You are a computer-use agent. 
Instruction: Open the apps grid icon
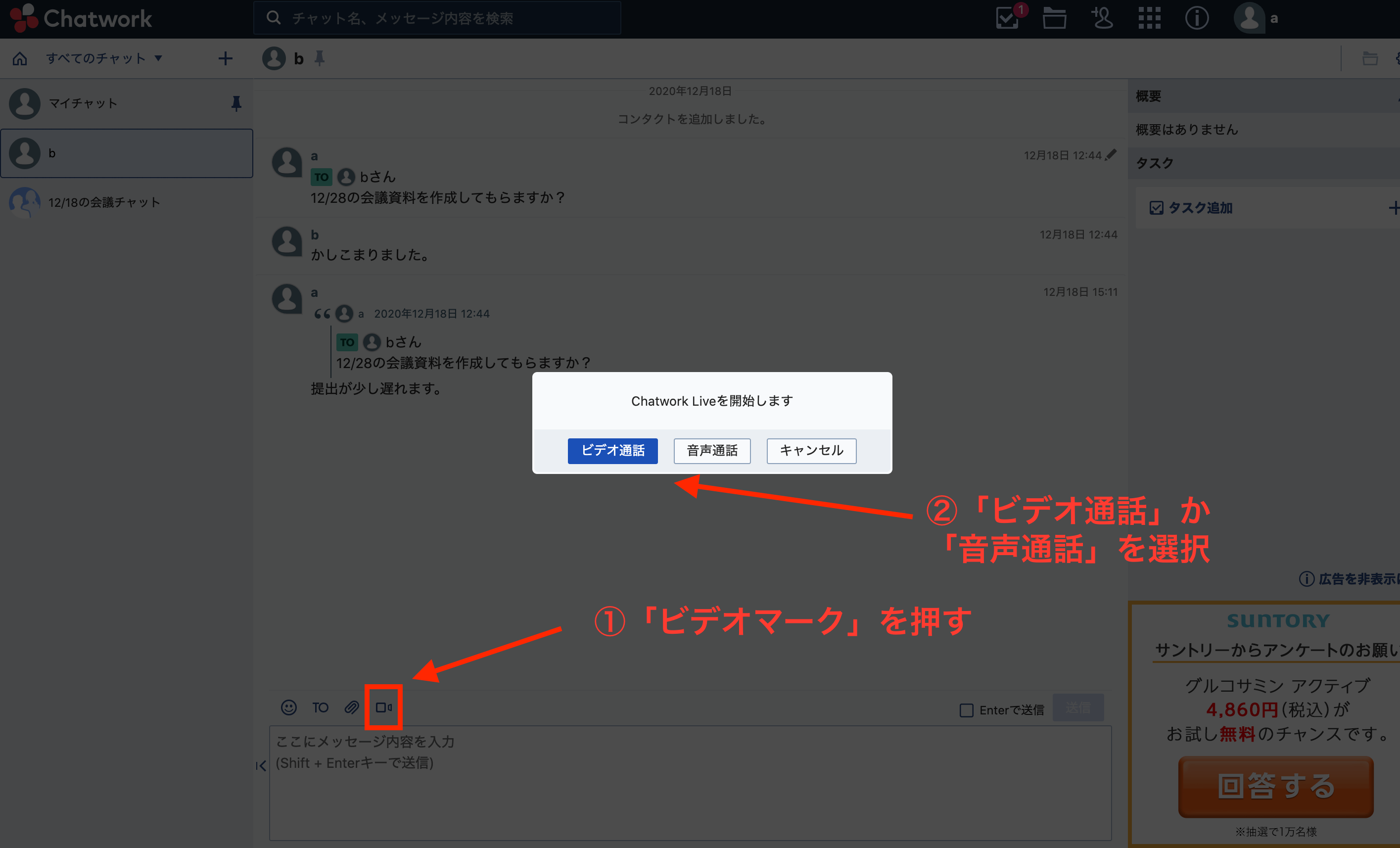pyautogui.click(x=1149, y=18)
